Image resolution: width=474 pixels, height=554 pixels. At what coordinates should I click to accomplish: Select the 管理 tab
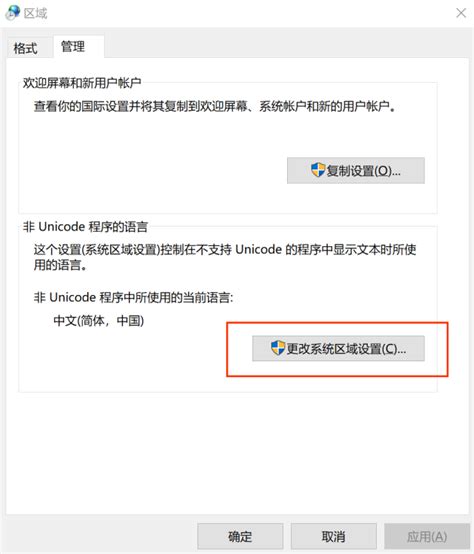coord(73,46)
